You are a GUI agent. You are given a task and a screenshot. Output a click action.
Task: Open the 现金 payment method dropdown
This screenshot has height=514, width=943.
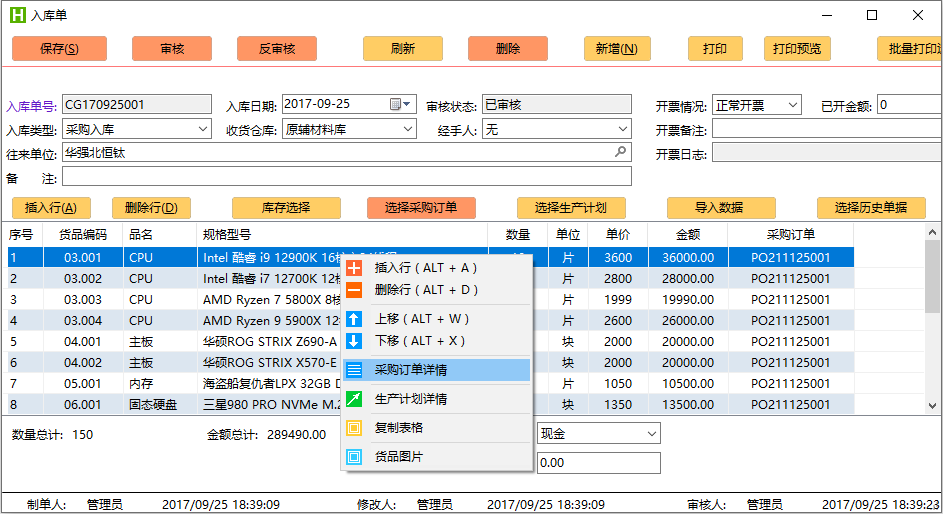click(652, 433)
